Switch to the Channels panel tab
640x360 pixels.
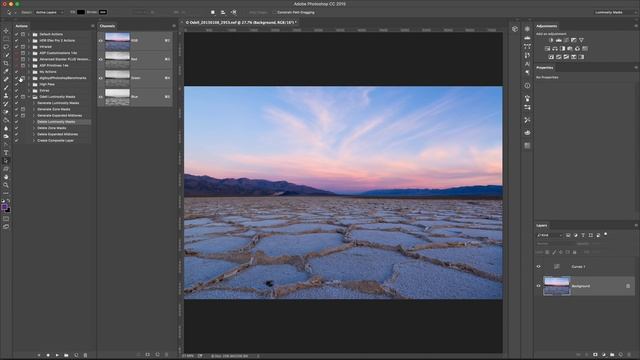tap(107, 26)
